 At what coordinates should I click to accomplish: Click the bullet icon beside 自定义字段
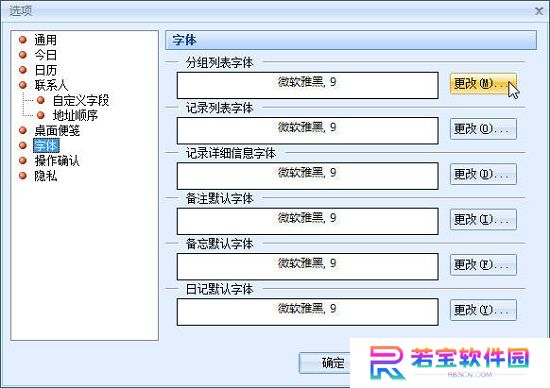(41, 100)
